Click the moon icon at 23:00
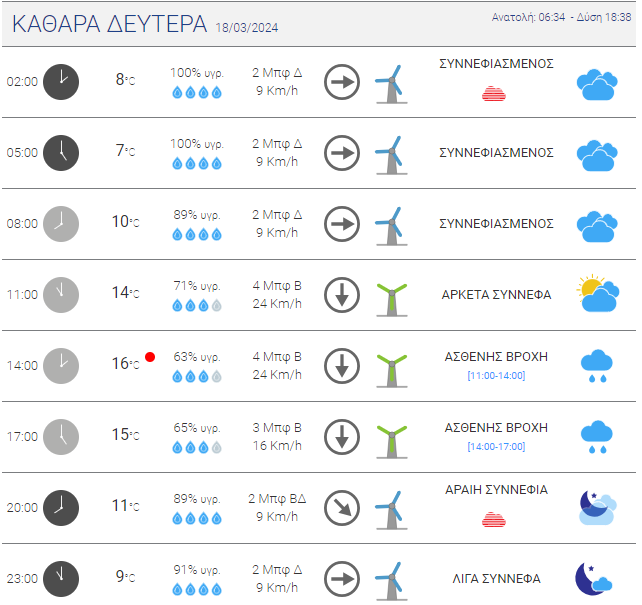The width and height of the screenshot is (642, 605). coord(593,578)
